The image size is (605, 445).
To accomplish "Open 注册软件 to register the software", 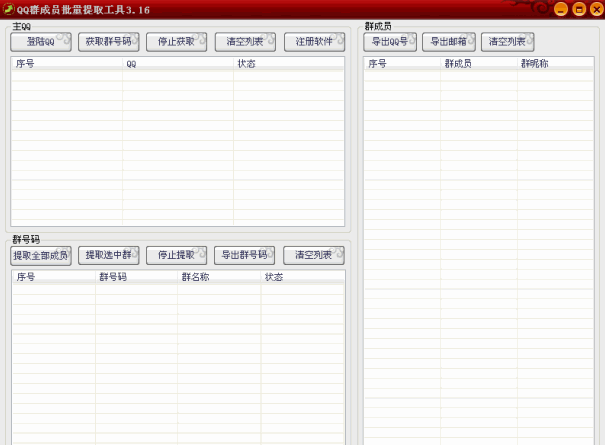I will coord(313,42).
